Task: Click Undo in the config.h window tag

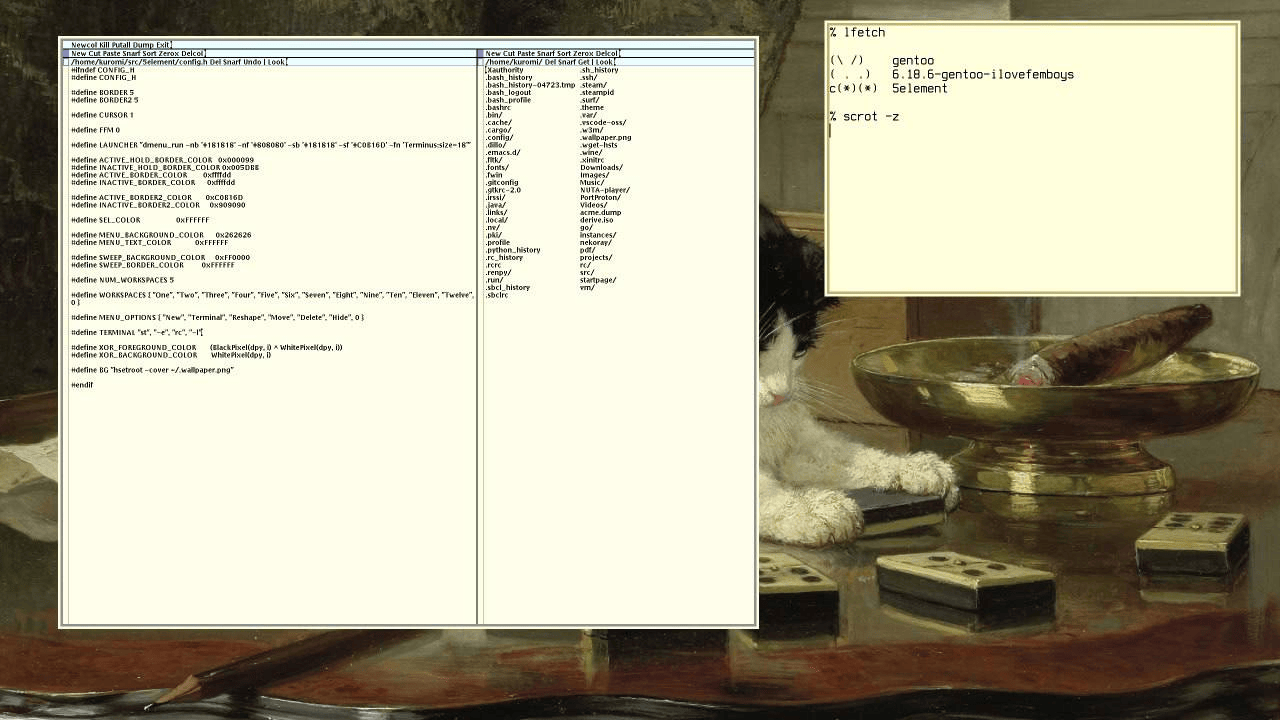Action: [x=252, y=62]
